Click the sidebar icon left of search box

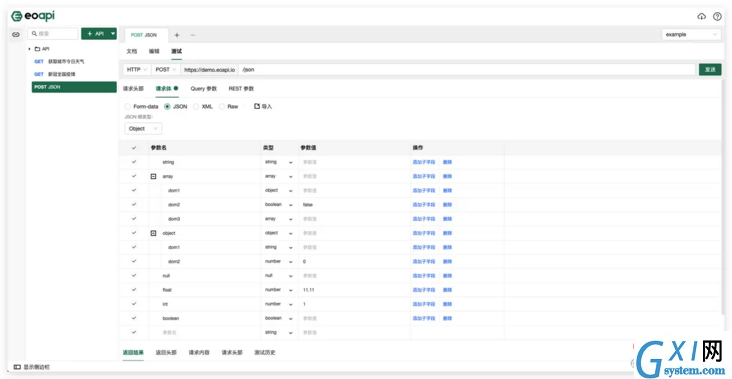coord(15,34)
